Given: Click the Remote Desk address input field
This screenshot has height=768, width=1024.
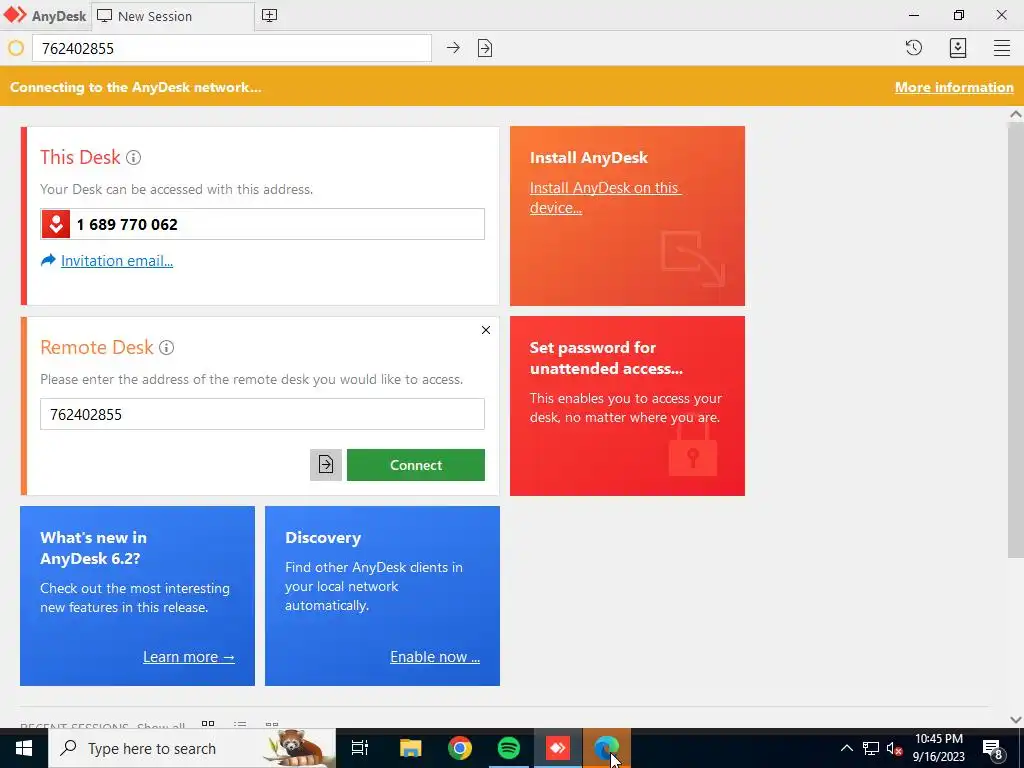Looking at the screenshot, I should pyautogui.click(x=263, y=414).
